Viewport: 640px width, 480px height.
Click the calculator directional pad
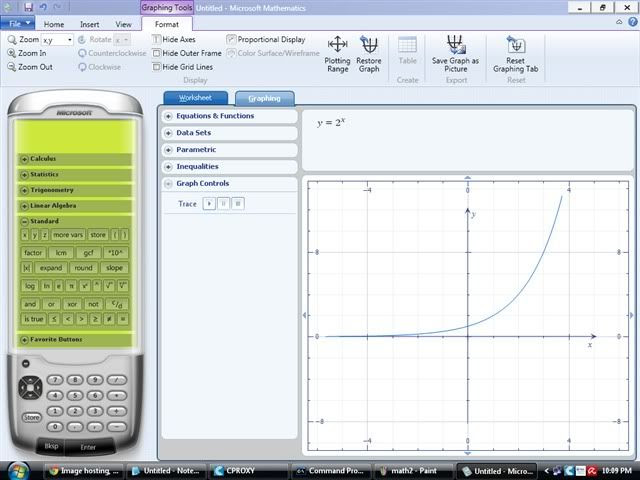[31, 387]
